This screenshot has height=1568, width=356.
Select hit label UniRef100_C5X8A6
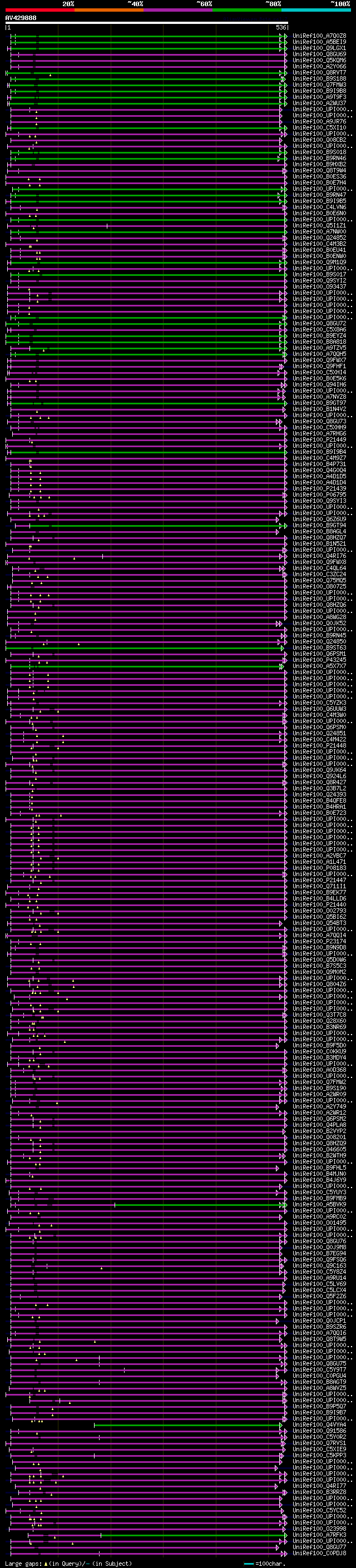tap(319, 330)
